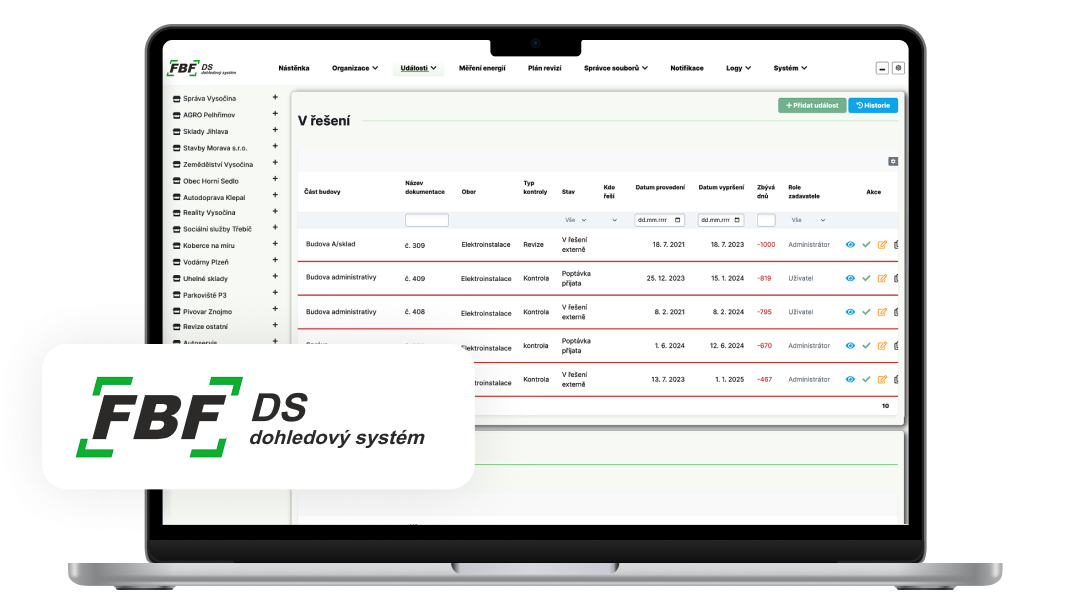Click the -1000 remaining days value
The height and width of the screenshot is (616, 1072).
[766, 245]
